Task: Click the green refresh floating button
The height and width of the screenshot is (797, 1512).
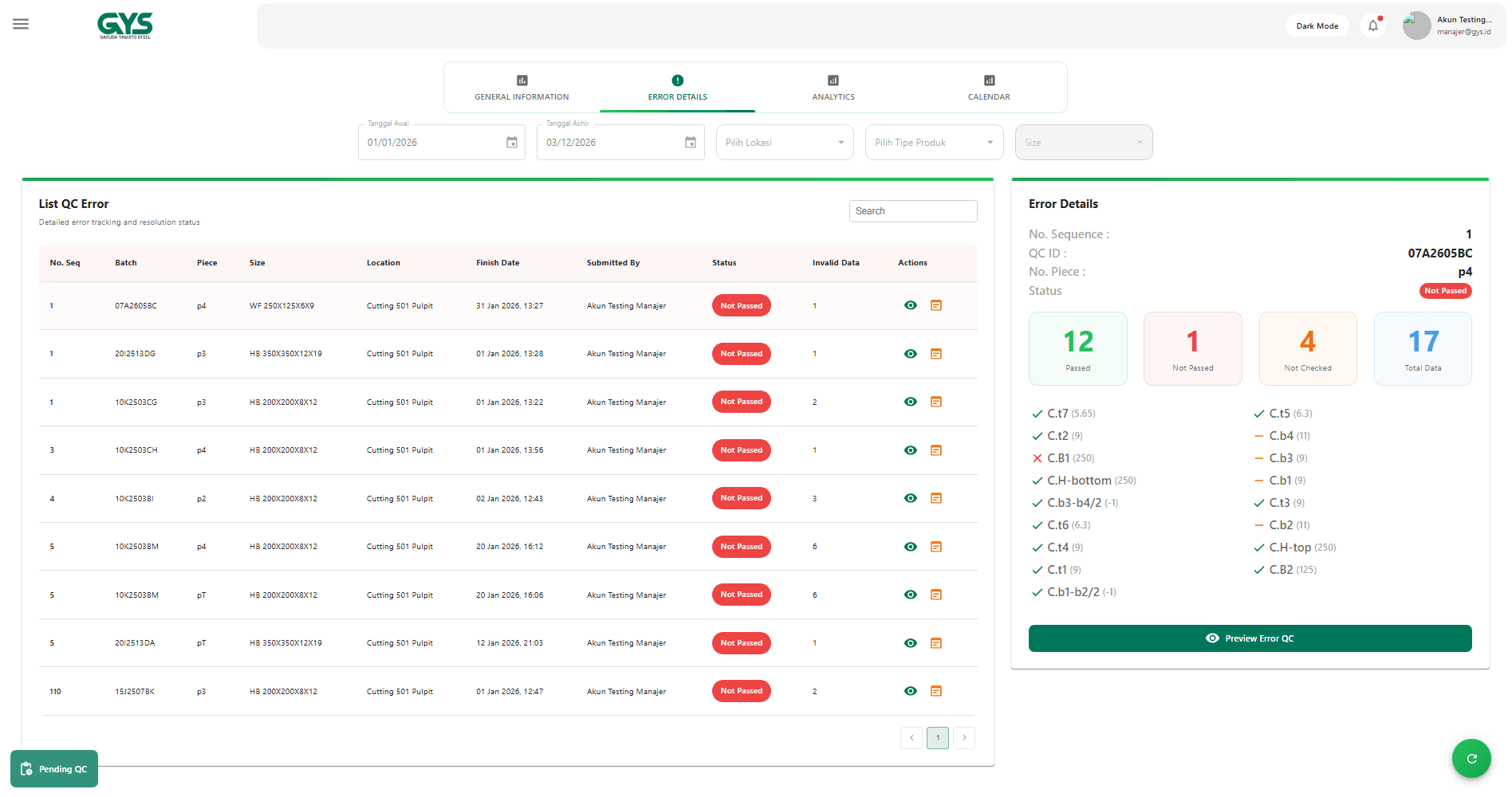Action: pos(1471,758)
